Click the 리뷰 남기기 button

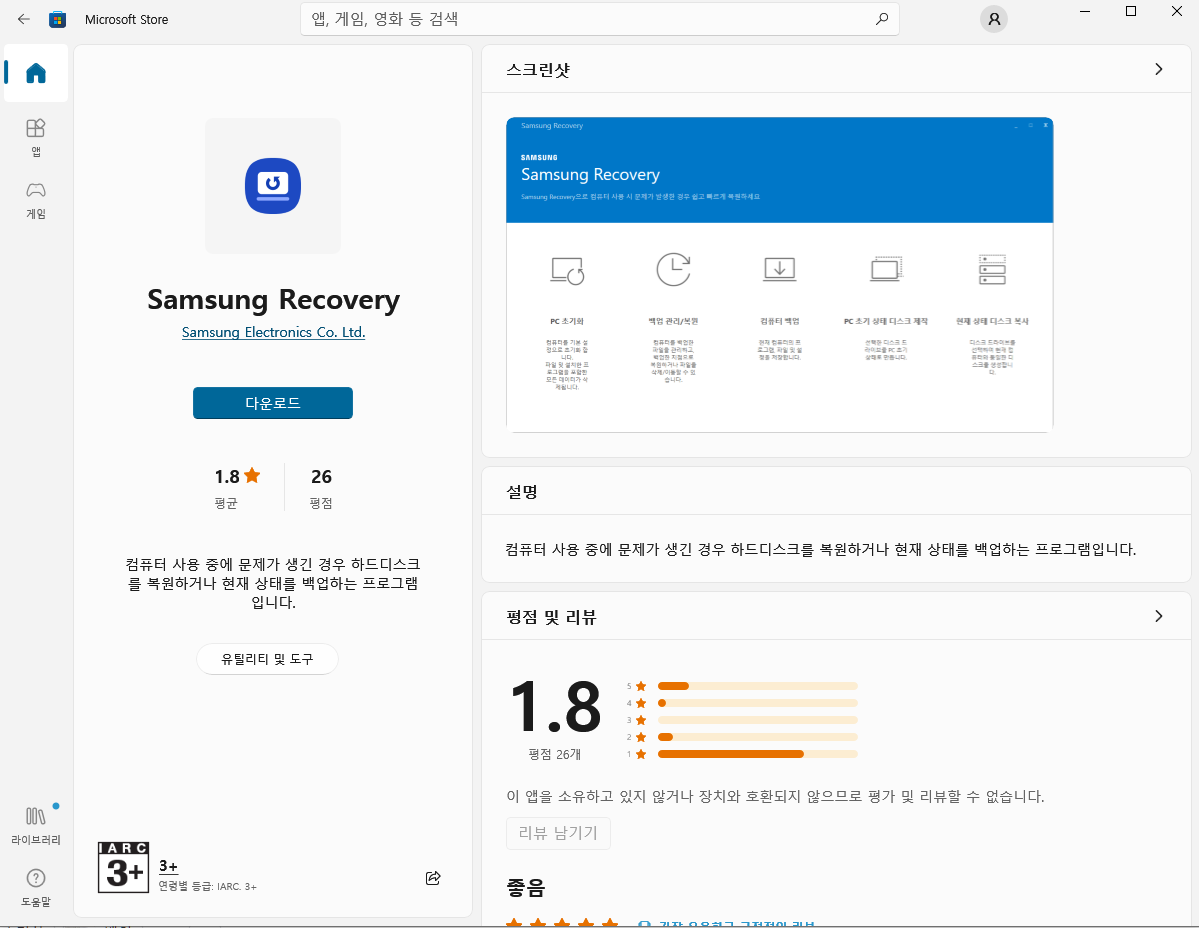pyautogui.click(x=558, y=832)
